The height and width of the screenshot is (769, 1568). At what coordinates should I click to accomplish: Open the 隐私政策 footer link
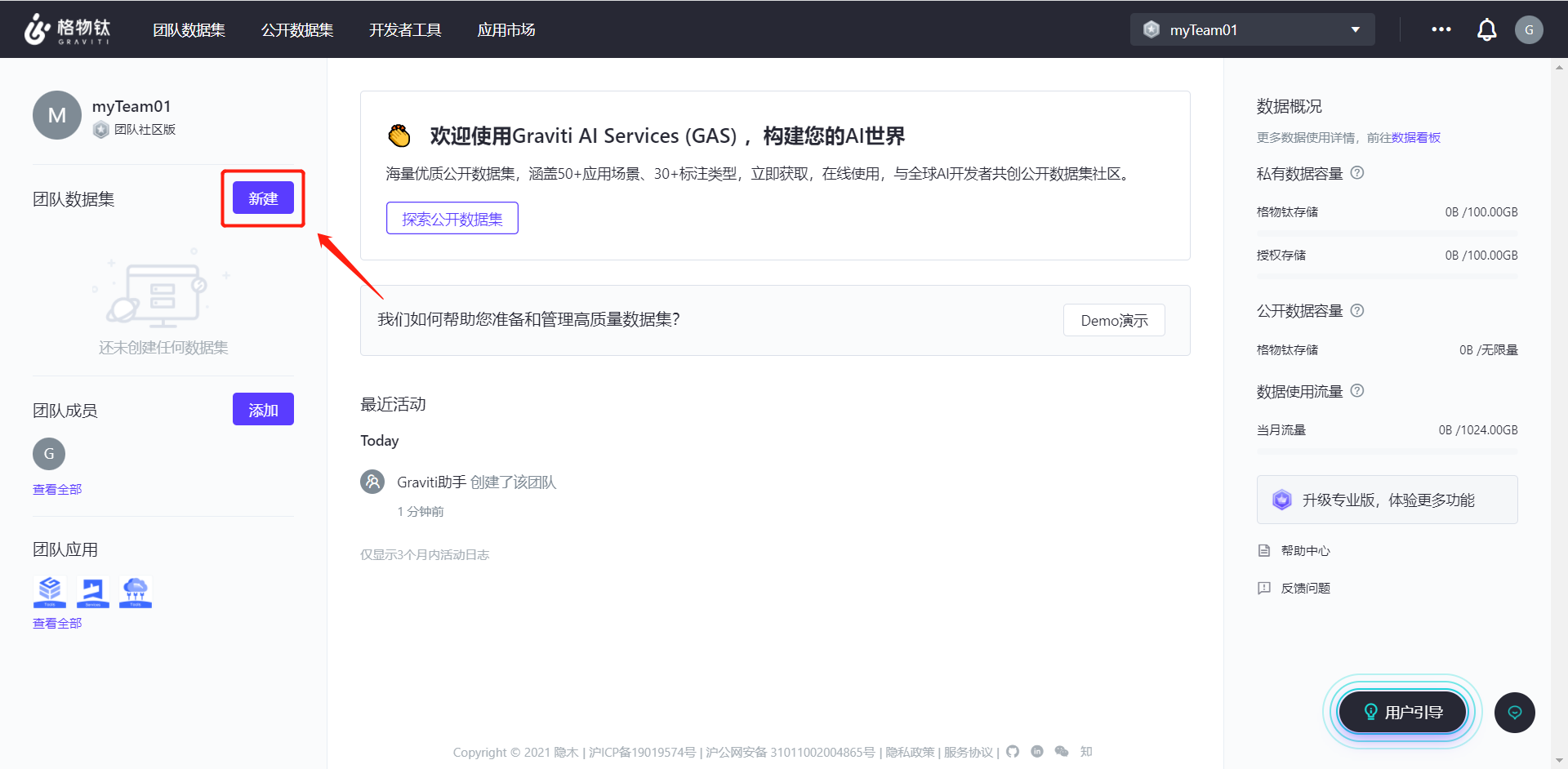point(910,752)
